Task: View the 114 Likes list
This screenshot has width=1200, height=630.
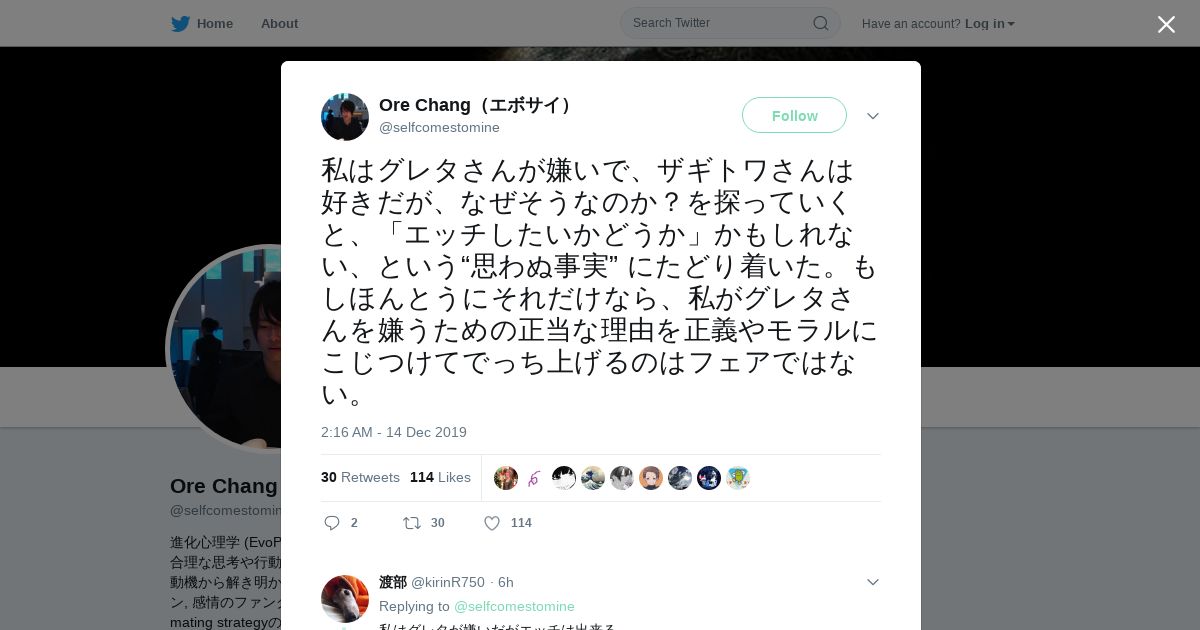Action: point(440,478)
